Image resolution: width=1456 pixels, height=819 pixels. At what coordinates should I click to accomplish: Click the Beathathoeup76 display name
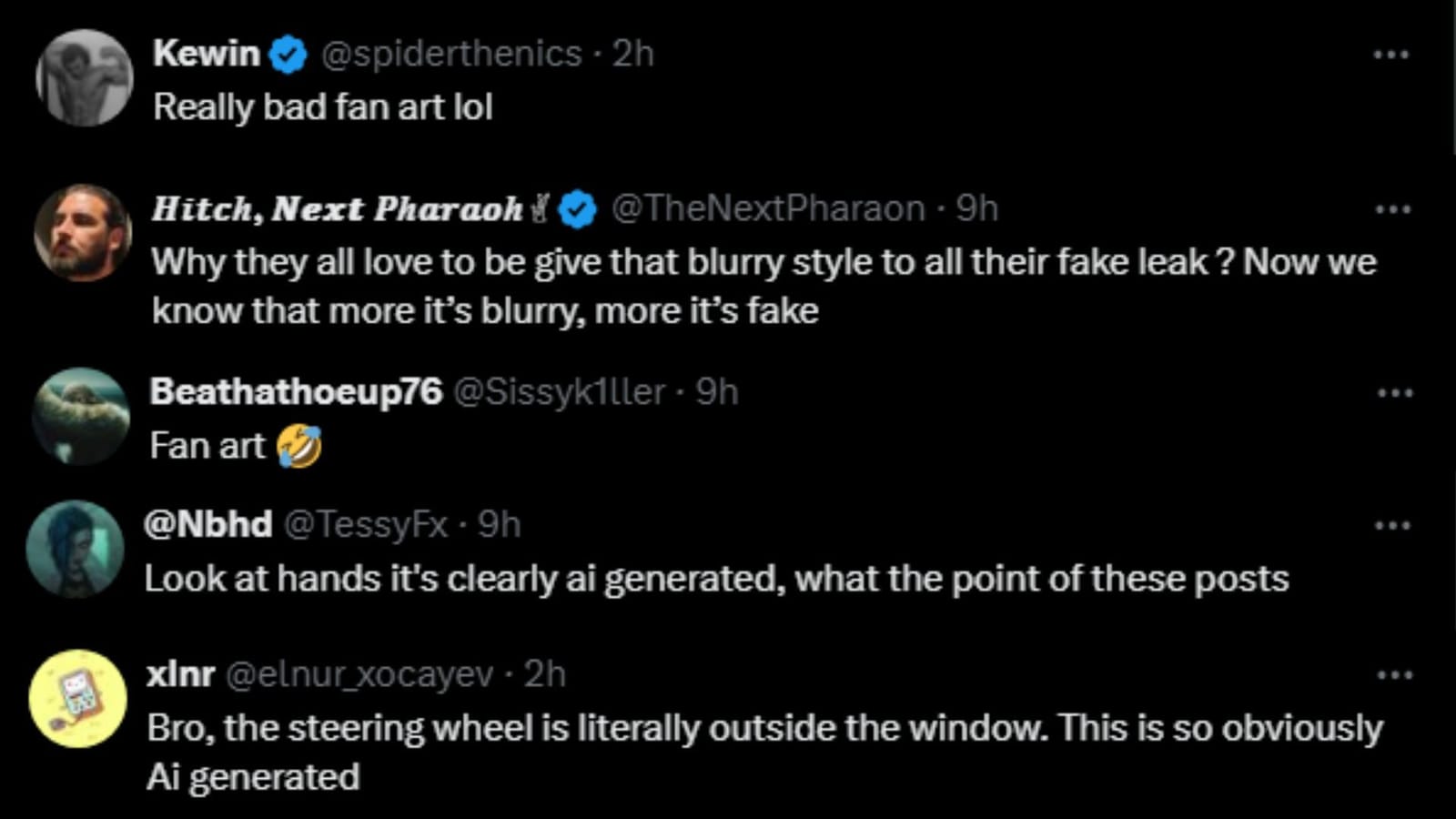pos(296,392)
